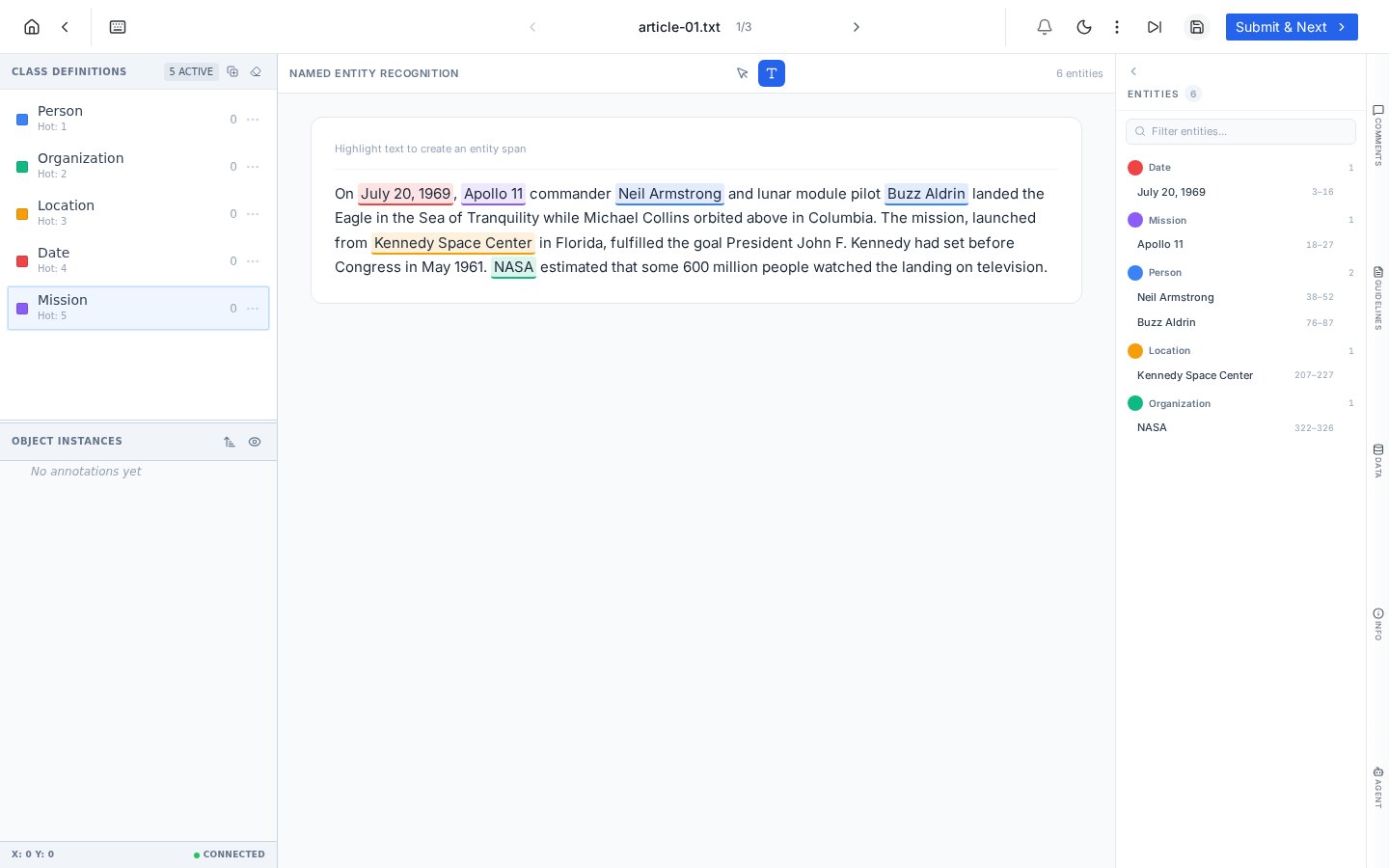This screenshot has width=1389, height=868.
Task: Open the Comments side tab
Action: (x=1378, y=135)
